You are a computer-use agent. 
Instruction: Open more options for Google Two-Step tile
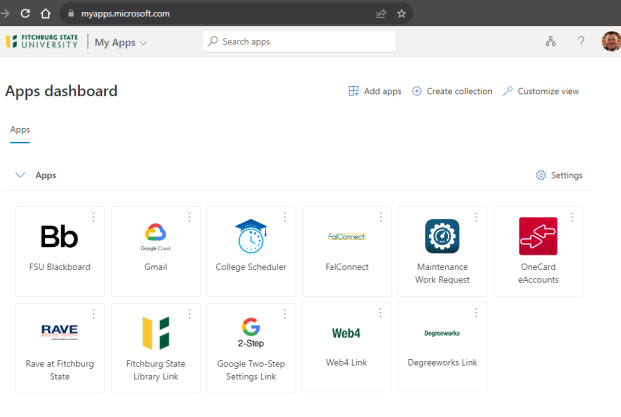coord(285,314)
